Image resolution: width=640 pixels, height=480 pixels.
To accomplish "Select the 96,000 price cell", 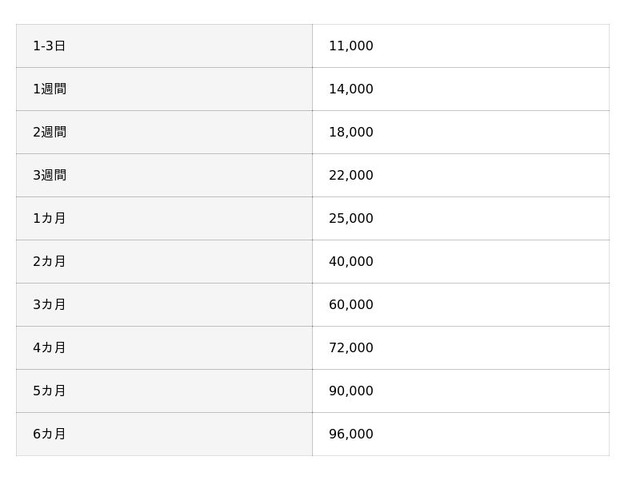I will pos(351,434).
